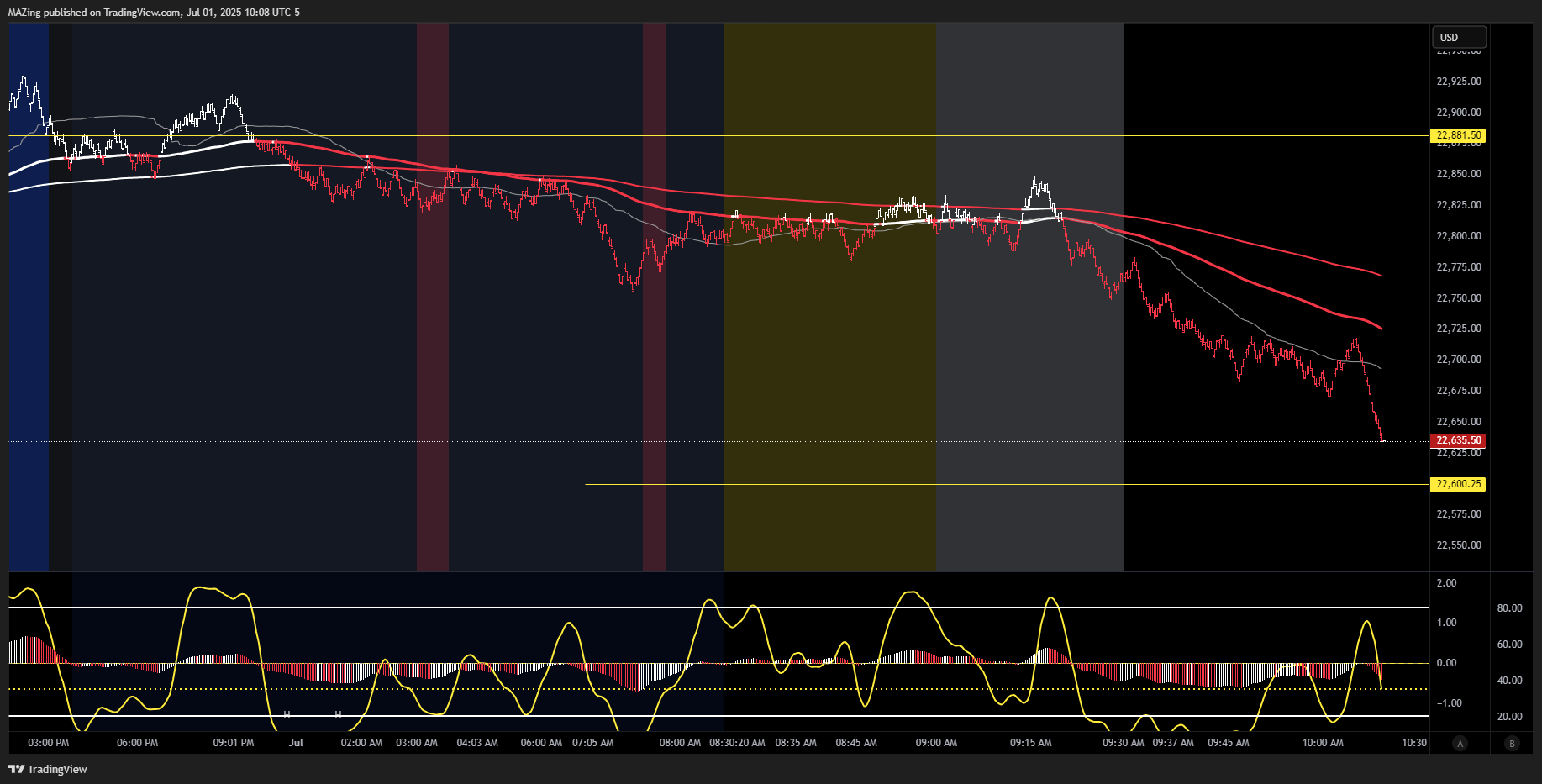Click the 22,925.00 price axis value
Viewport: 1542px width, 784px height.
click(x=1459, y=82)
